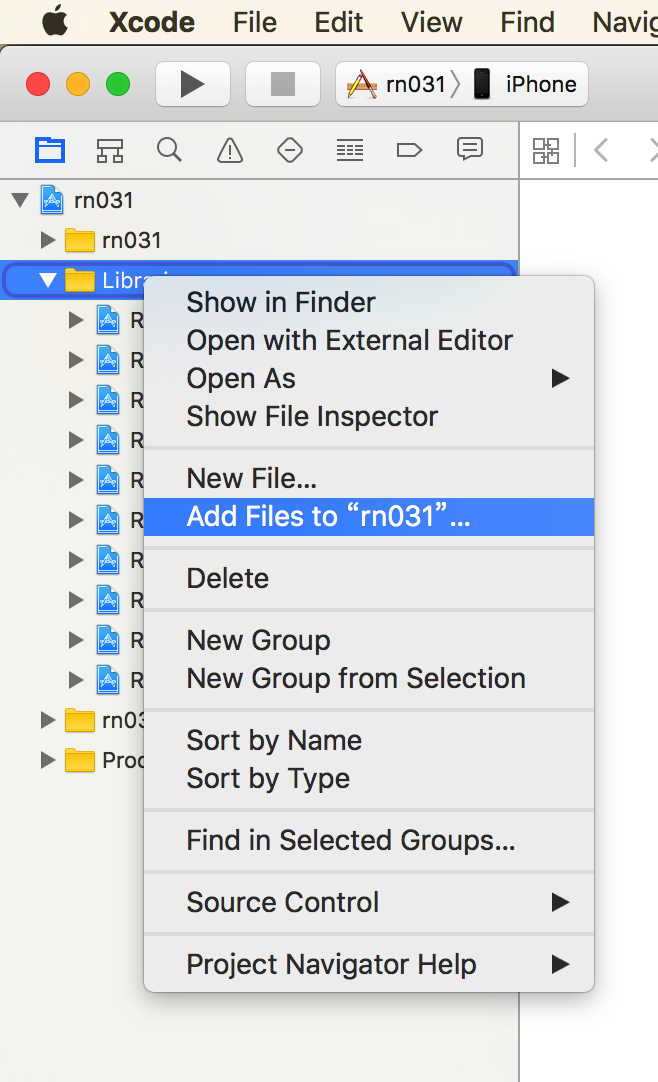Open the Find navigator magnifier icon
The image size is (658, 1082).
170,150
